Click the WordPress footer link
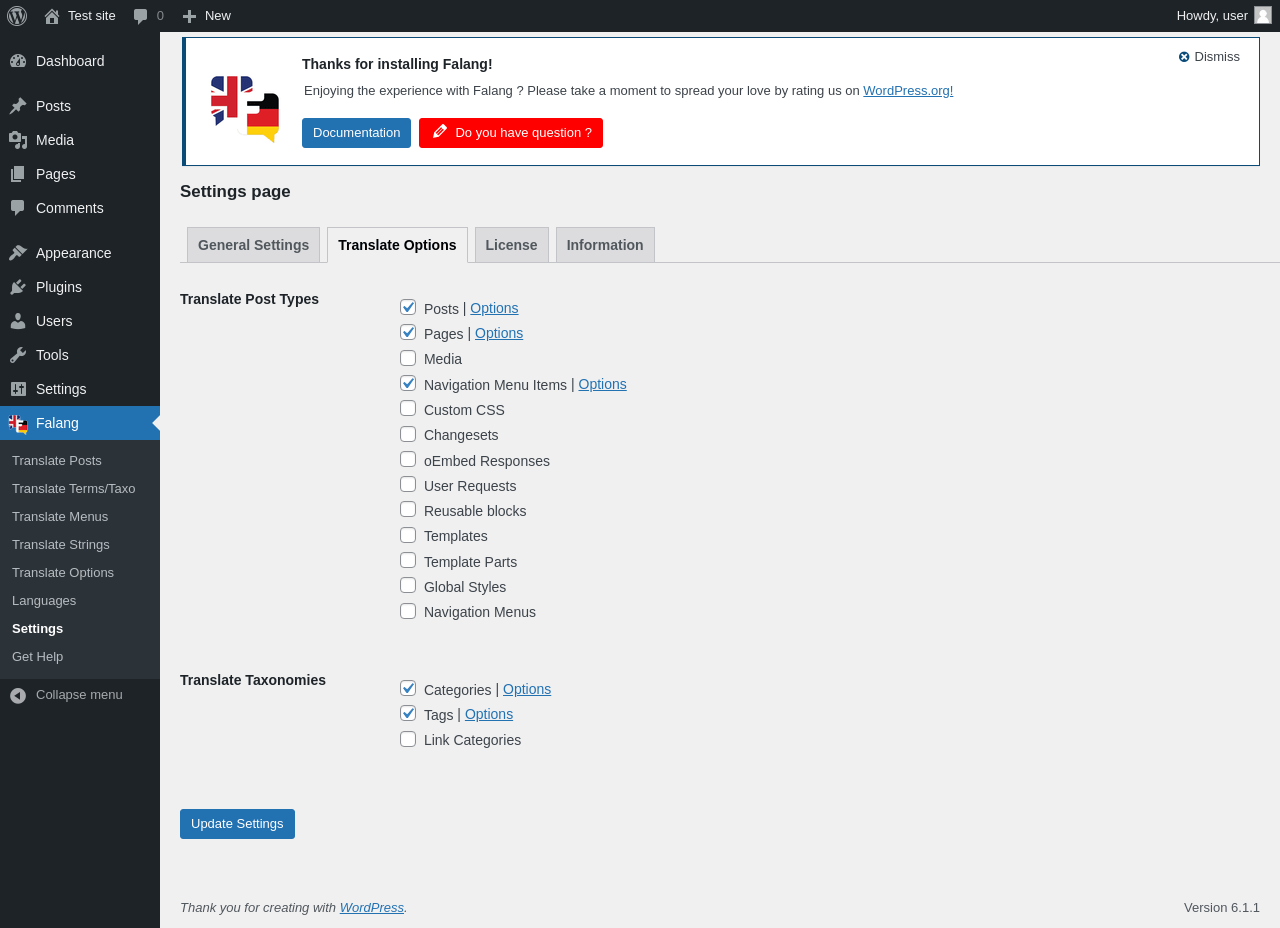Screen dimensions: 1280x928 tap(372, 908)
